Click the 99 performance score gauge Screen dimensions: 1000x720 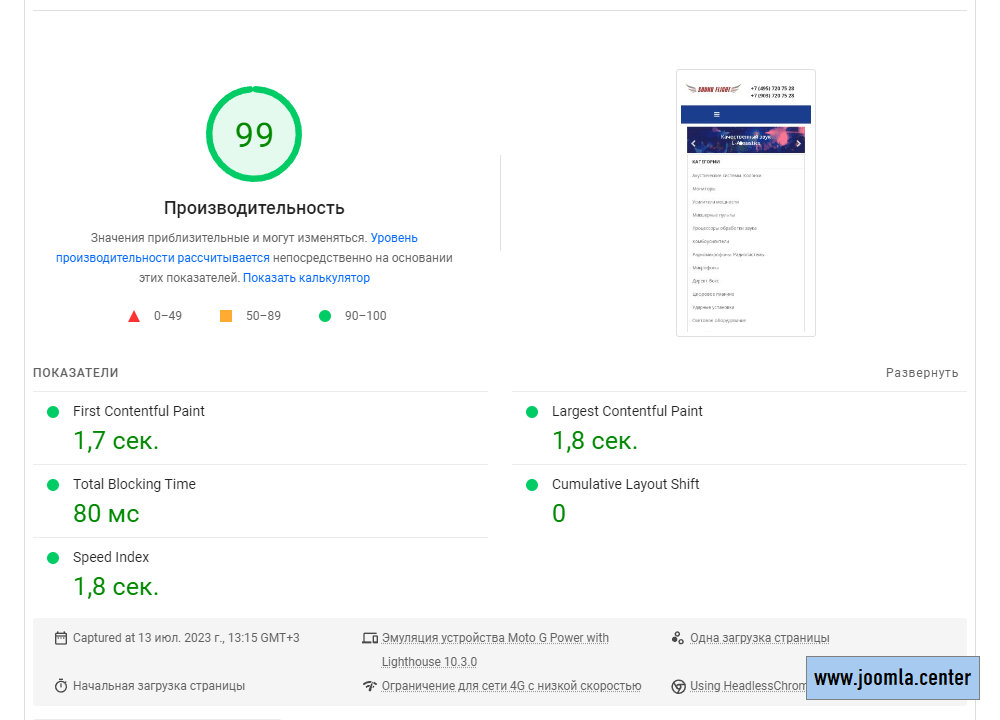pos(254,135)
